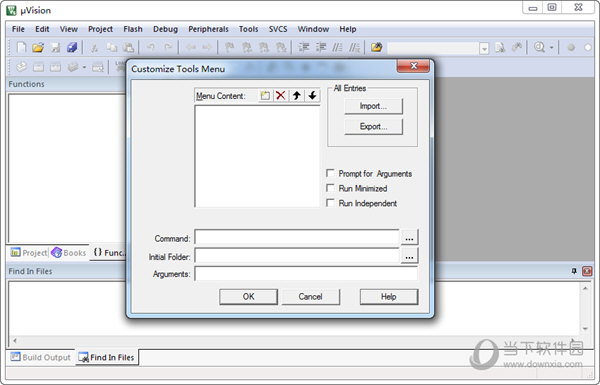Click the Save All toolbar icon
This screenshot has width=600, height=385.
72,47
